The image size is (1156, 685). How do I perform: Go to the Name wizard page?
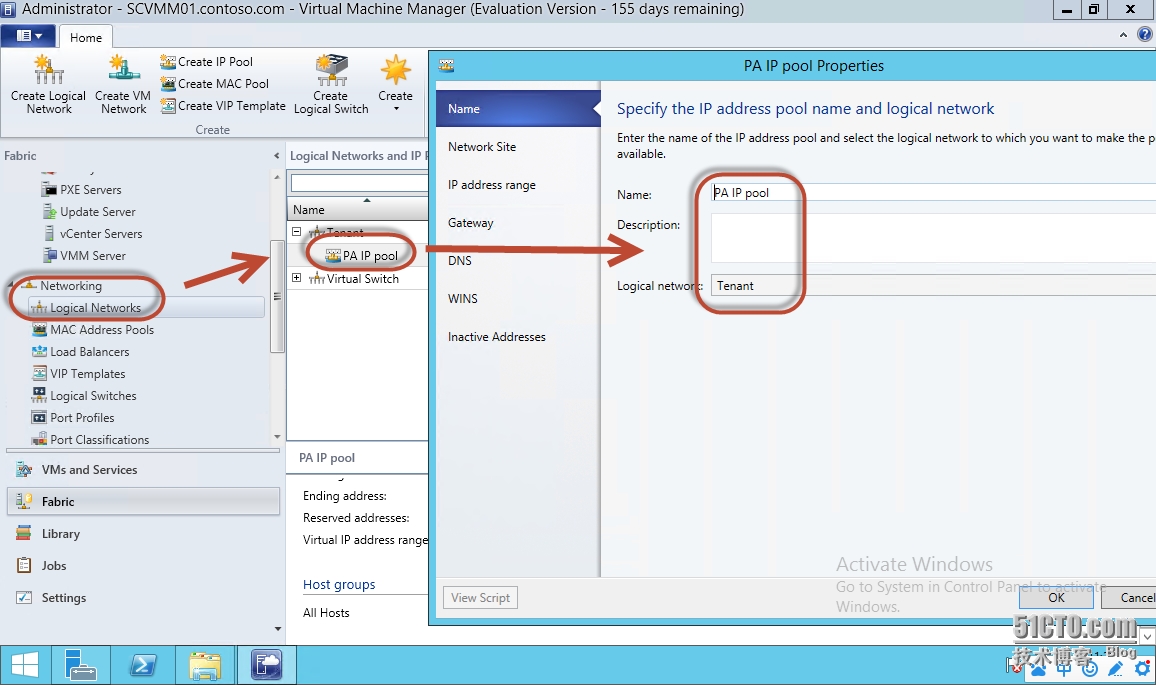tap(518, 108)
